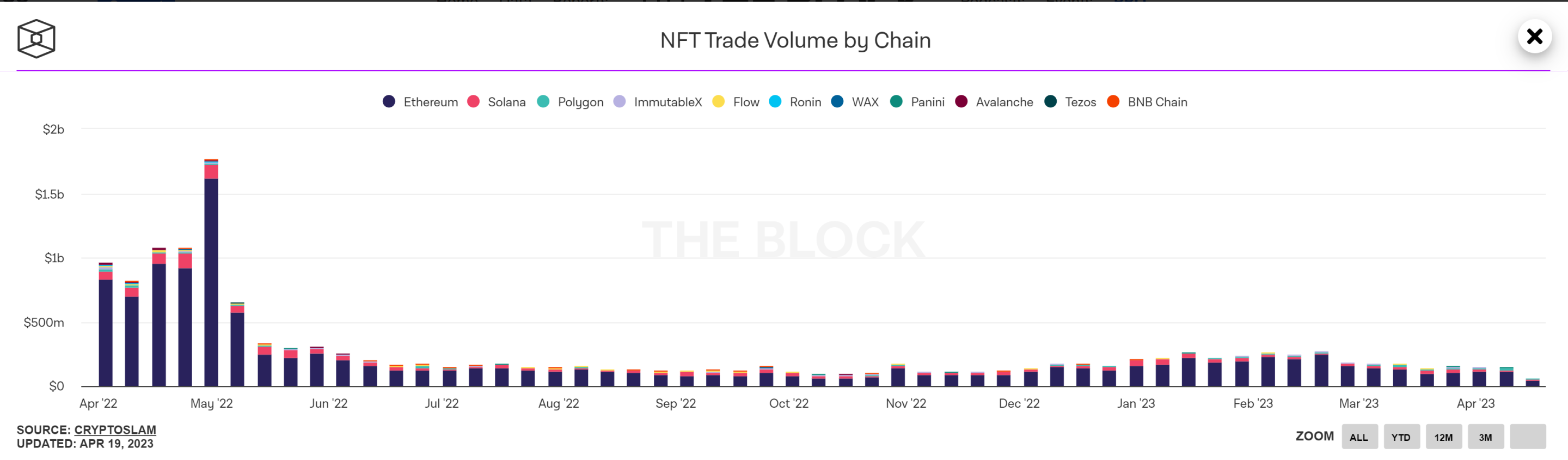Click the tallest bar in May '22

coord(211,274)
